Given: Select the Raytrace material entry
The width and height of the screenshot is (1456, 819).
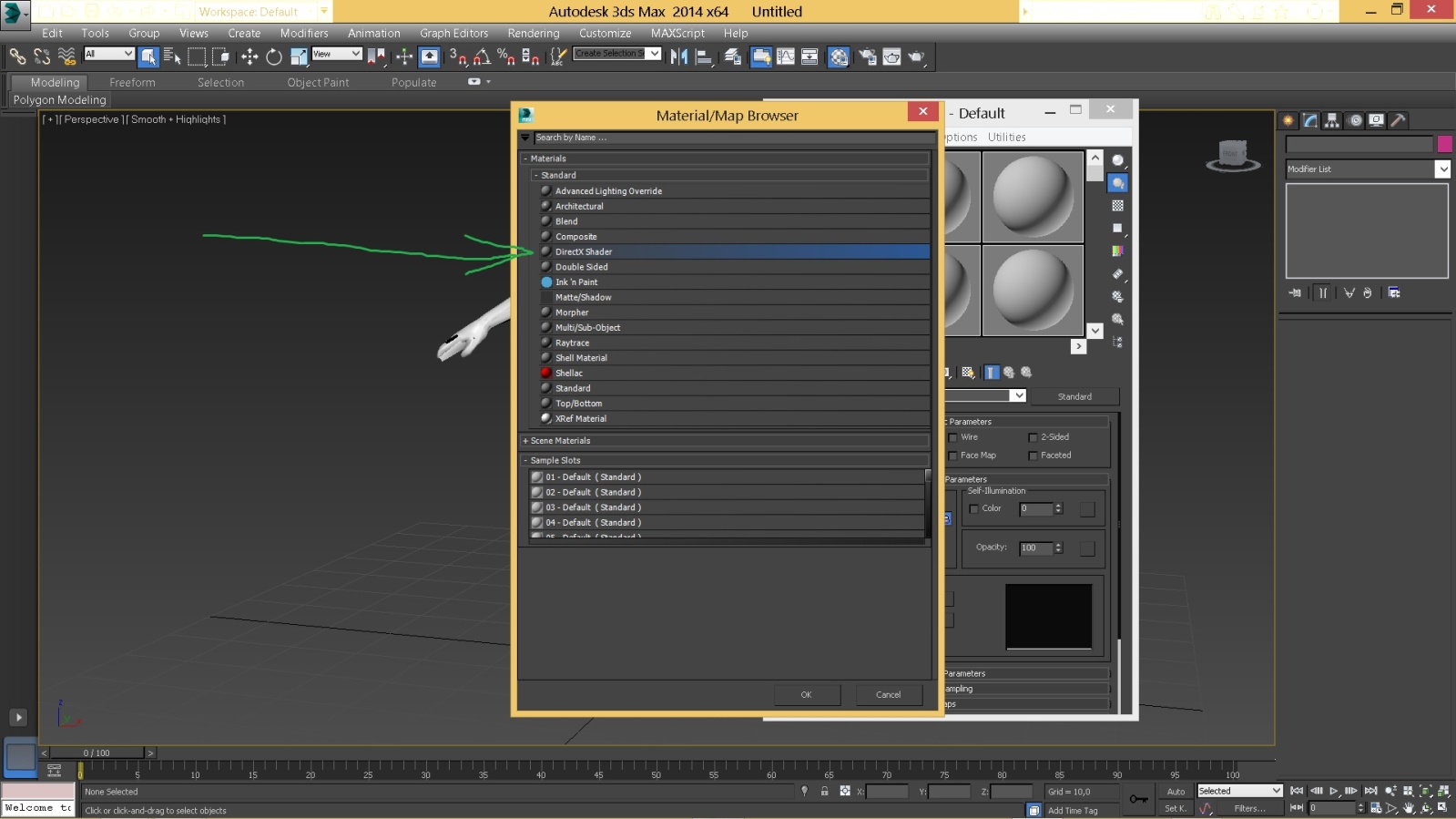Looking at the screenshot, I should click(x=573, y=343).
